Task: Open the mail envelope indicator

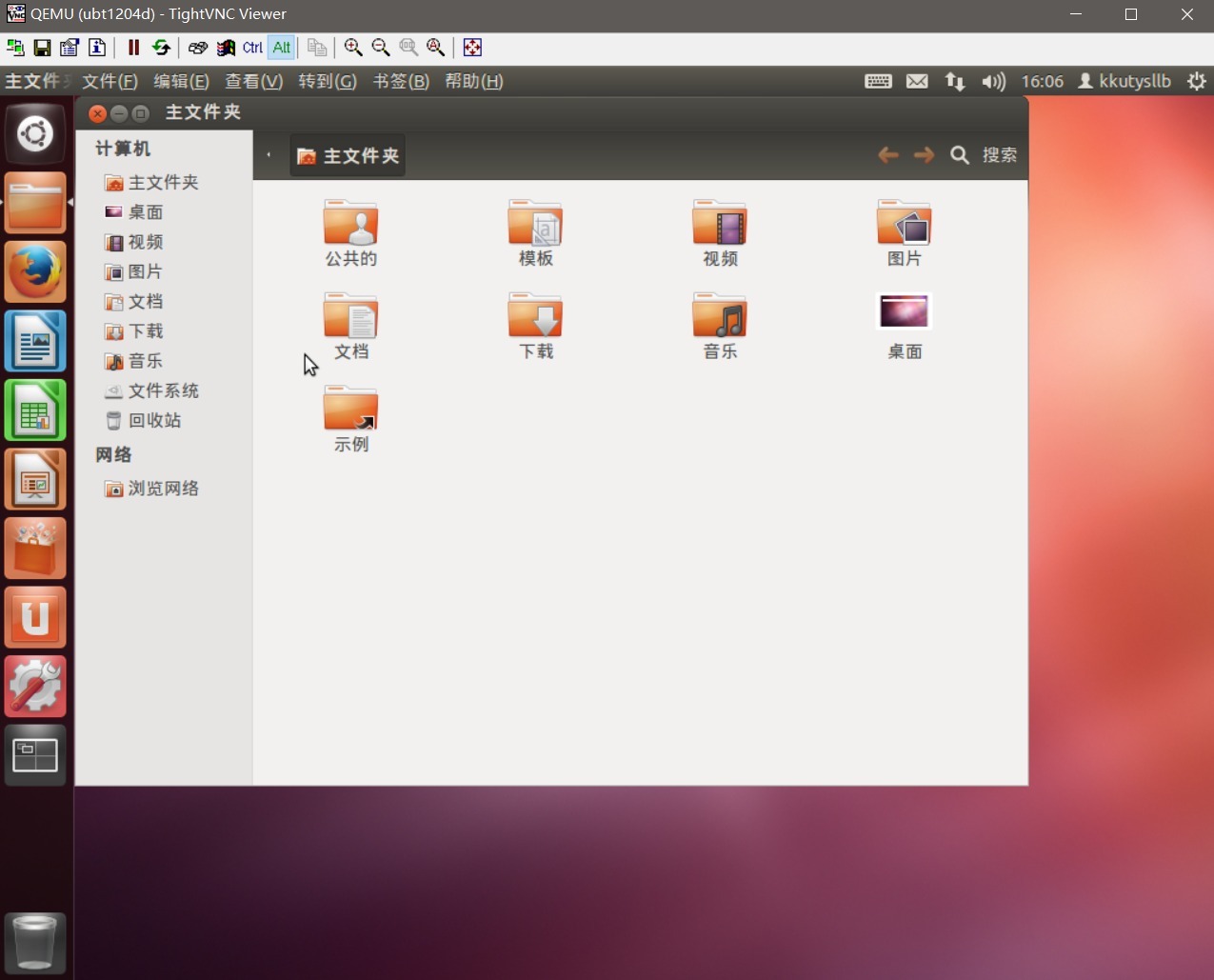Action: point(917,81)
